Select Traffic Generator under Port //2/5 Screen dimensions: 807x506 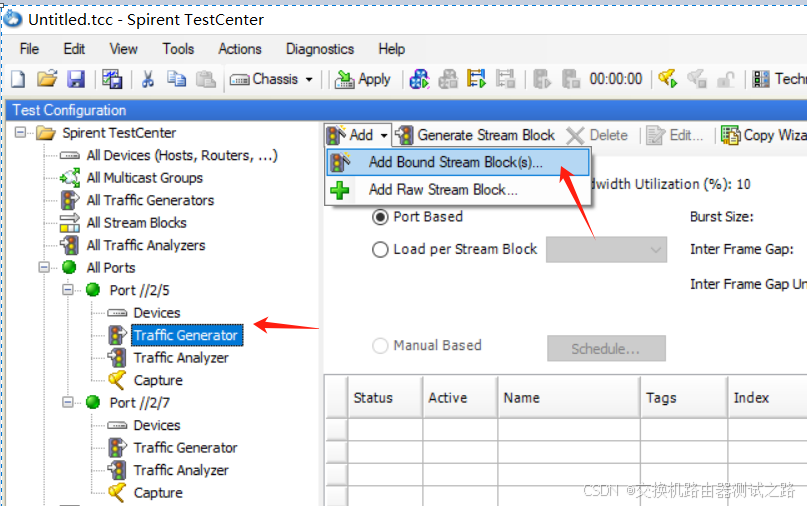pyautogui.click(x=187, y=335)
